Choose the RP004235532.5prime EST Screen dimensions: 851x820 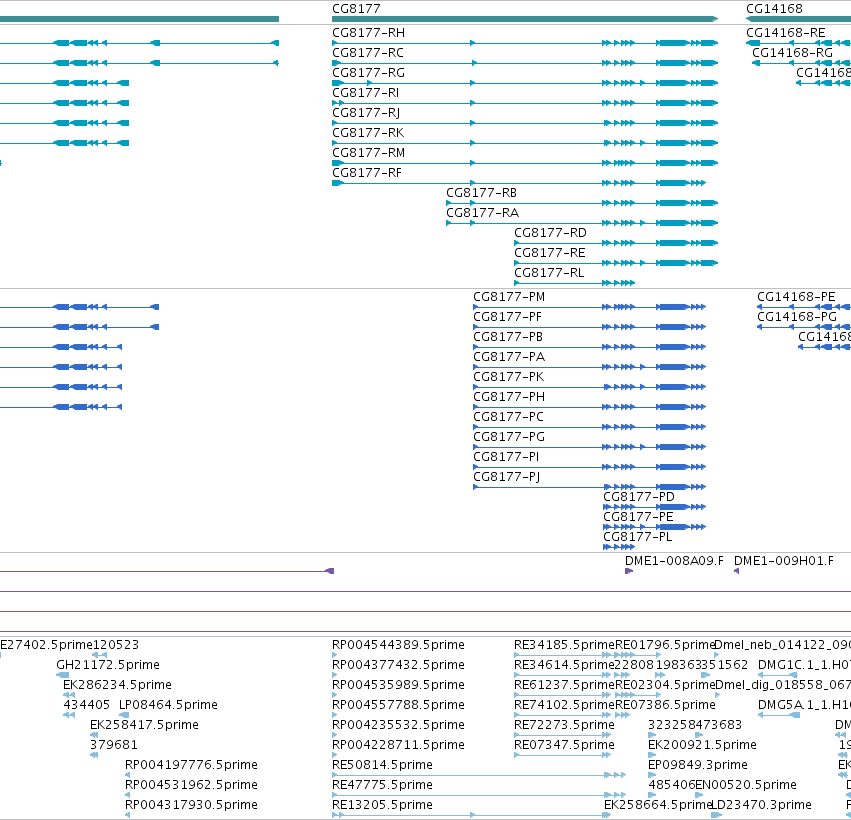tap(398, 725)
